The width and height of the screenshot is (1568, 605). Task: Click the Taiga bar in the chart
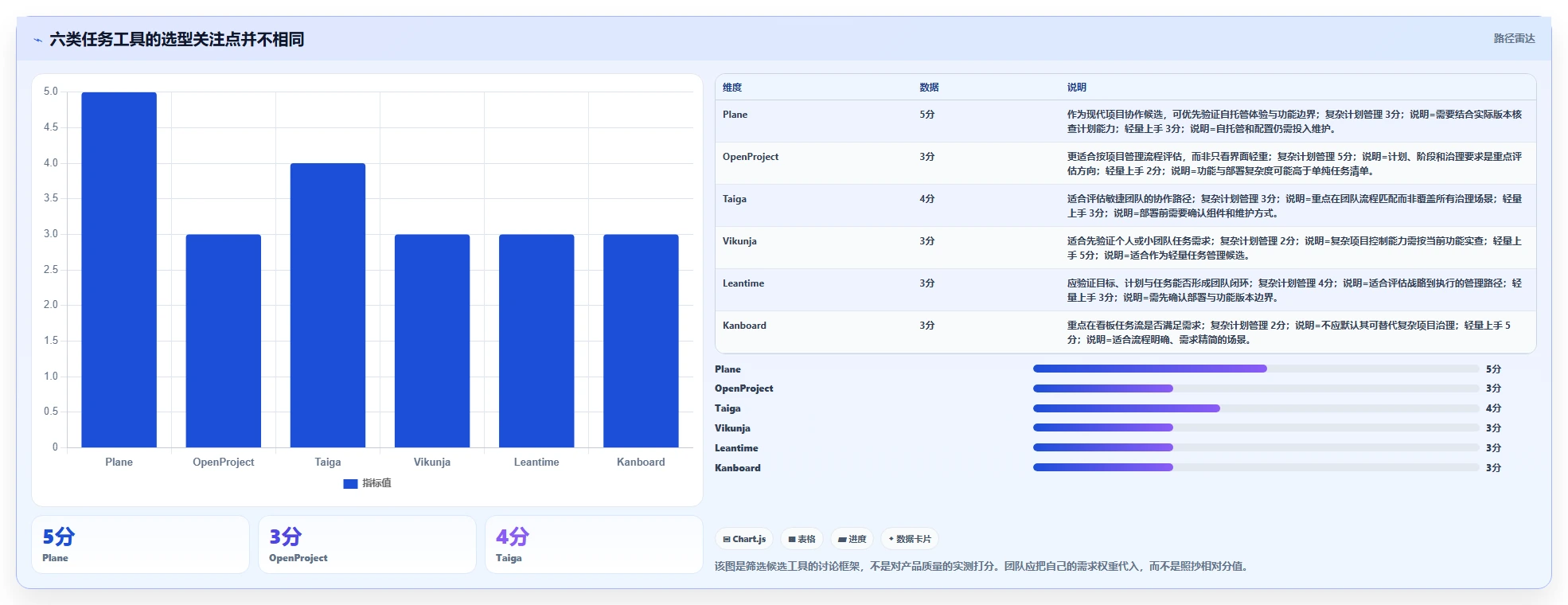[x=328, y=306]
